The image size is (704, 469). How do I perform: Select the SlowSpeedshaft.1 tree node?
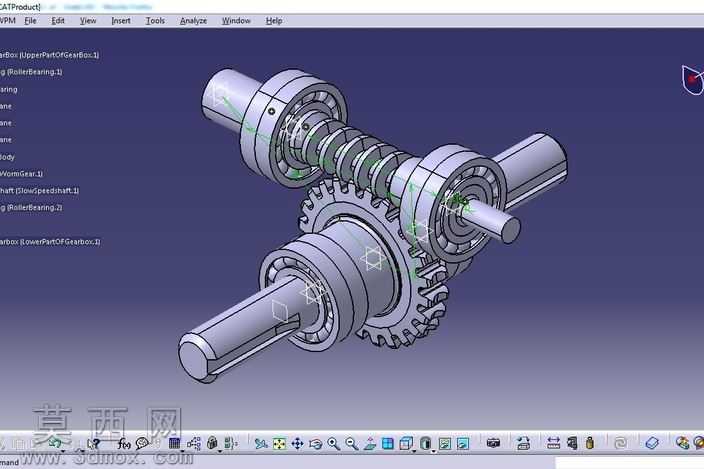40,191
